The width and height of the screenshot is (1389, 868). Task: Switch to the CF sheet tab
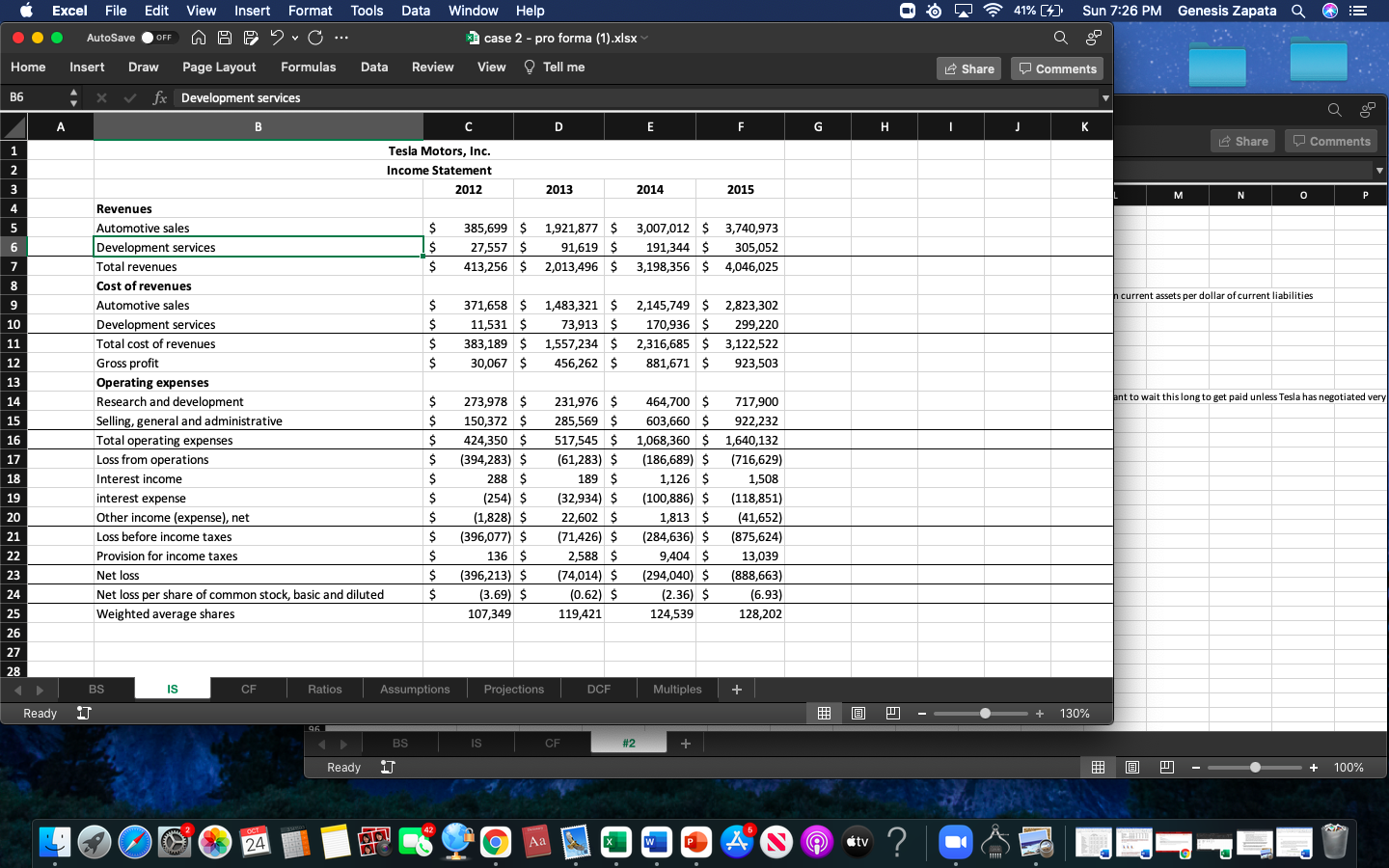pos(249,689)
